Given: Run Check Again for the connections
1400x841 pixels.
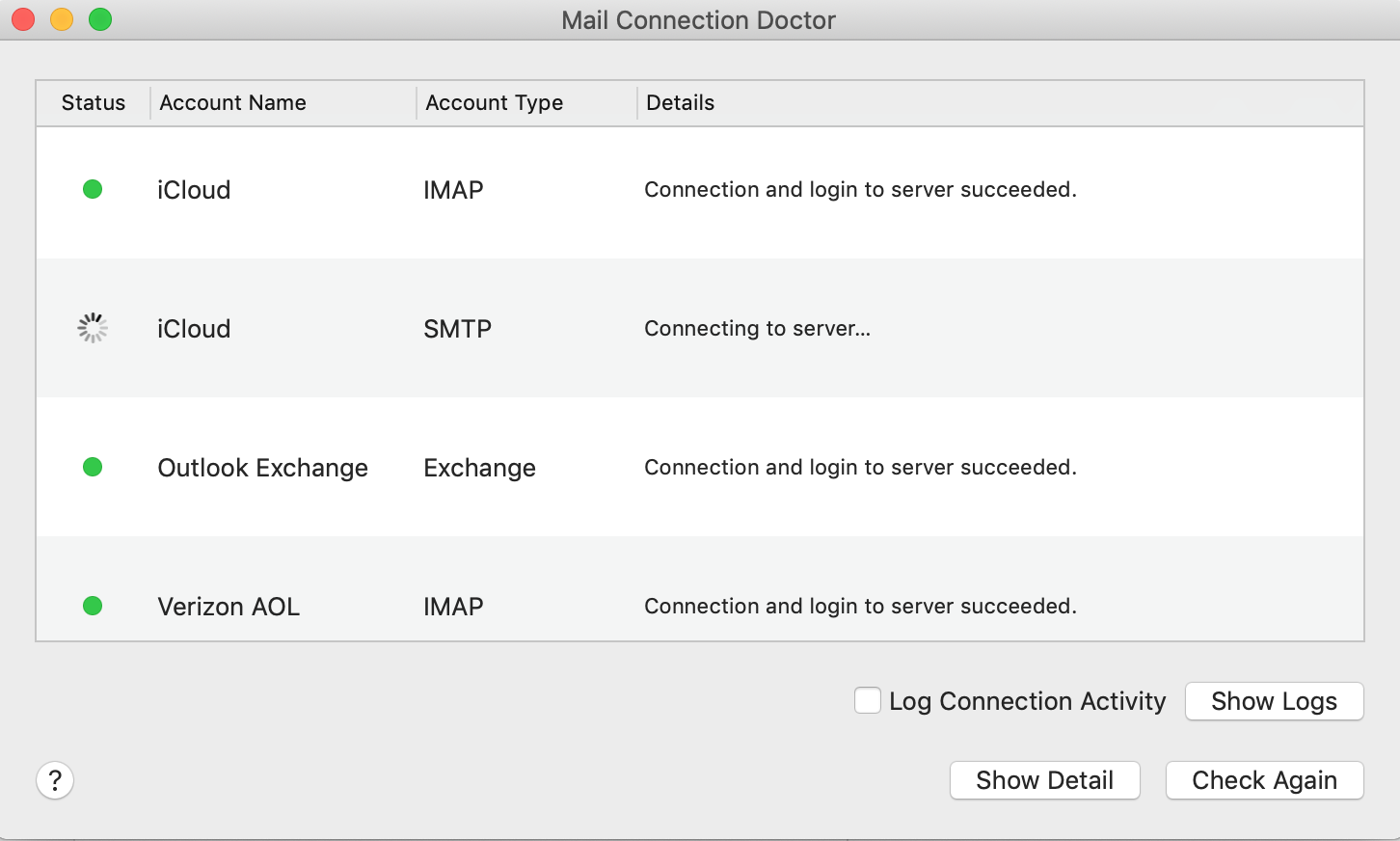Looking at the screenshot, I should 1264,780.
